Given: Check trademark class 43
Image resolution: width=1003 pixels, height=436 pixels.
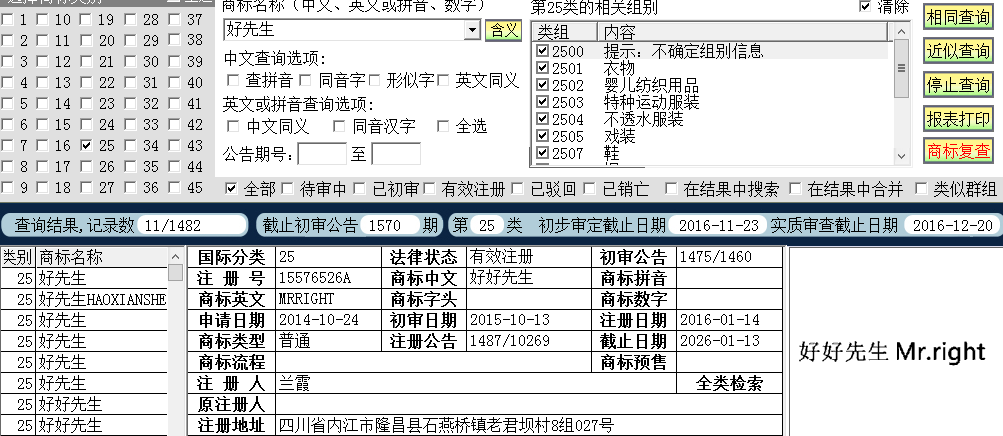Looking at the screenshot, I should pyautogui.click(x=175, y=146).
